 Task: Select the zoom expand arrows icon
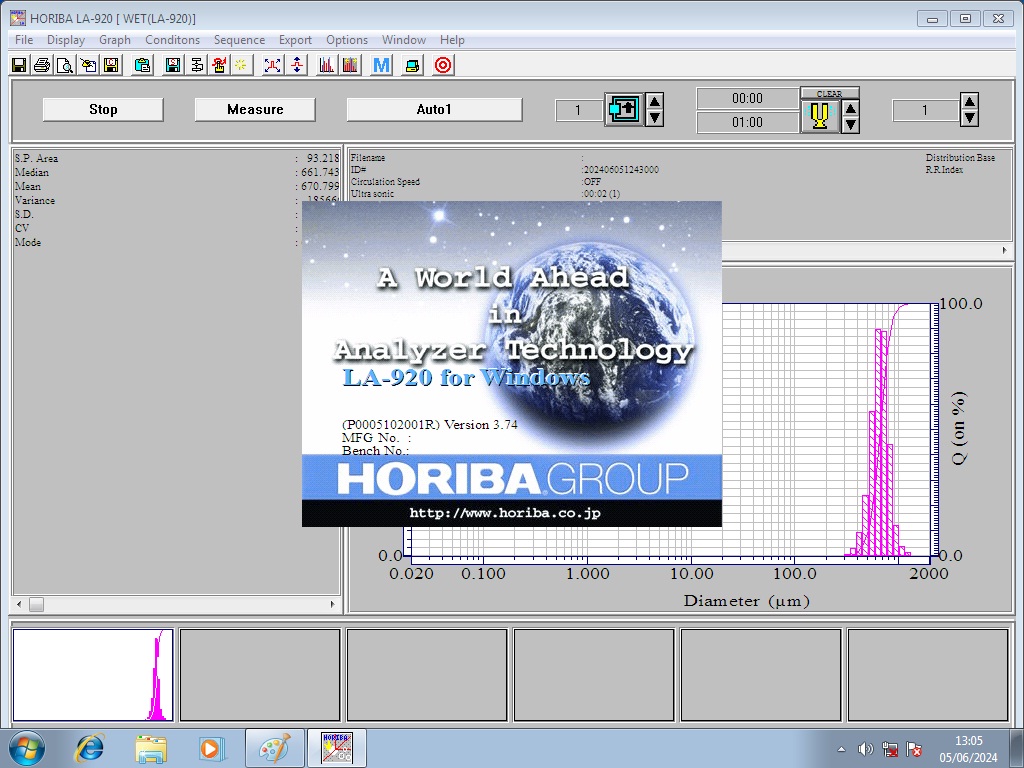point(271,64)
